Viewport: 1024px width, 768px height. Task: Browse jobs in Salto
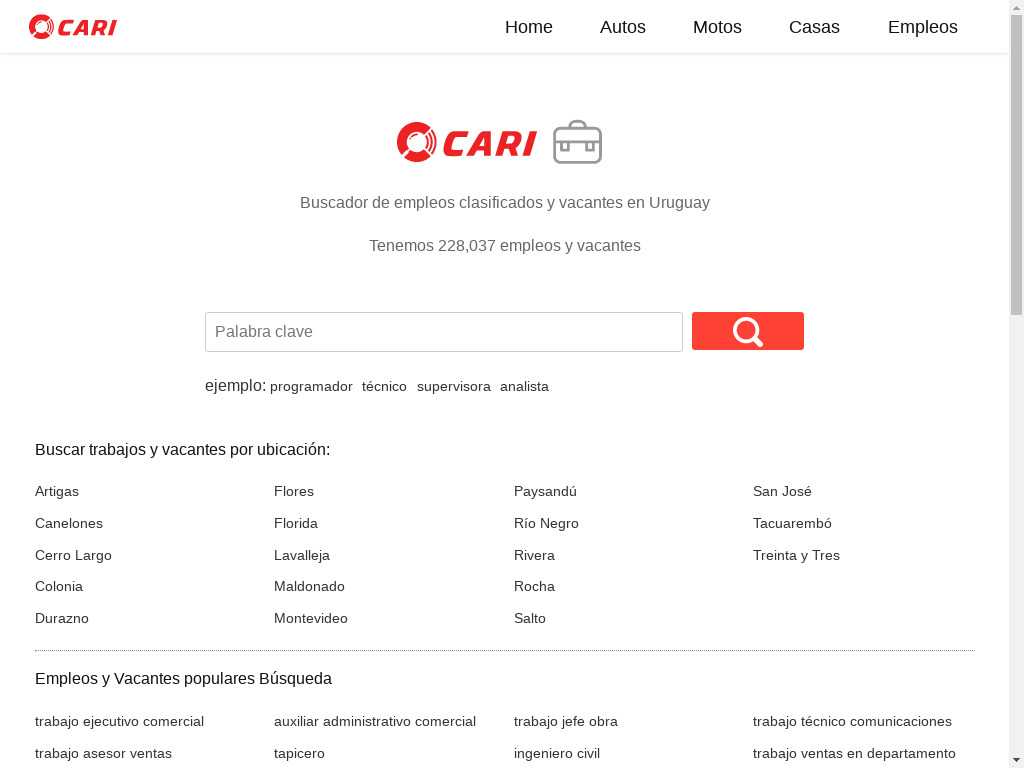[530, 618]
